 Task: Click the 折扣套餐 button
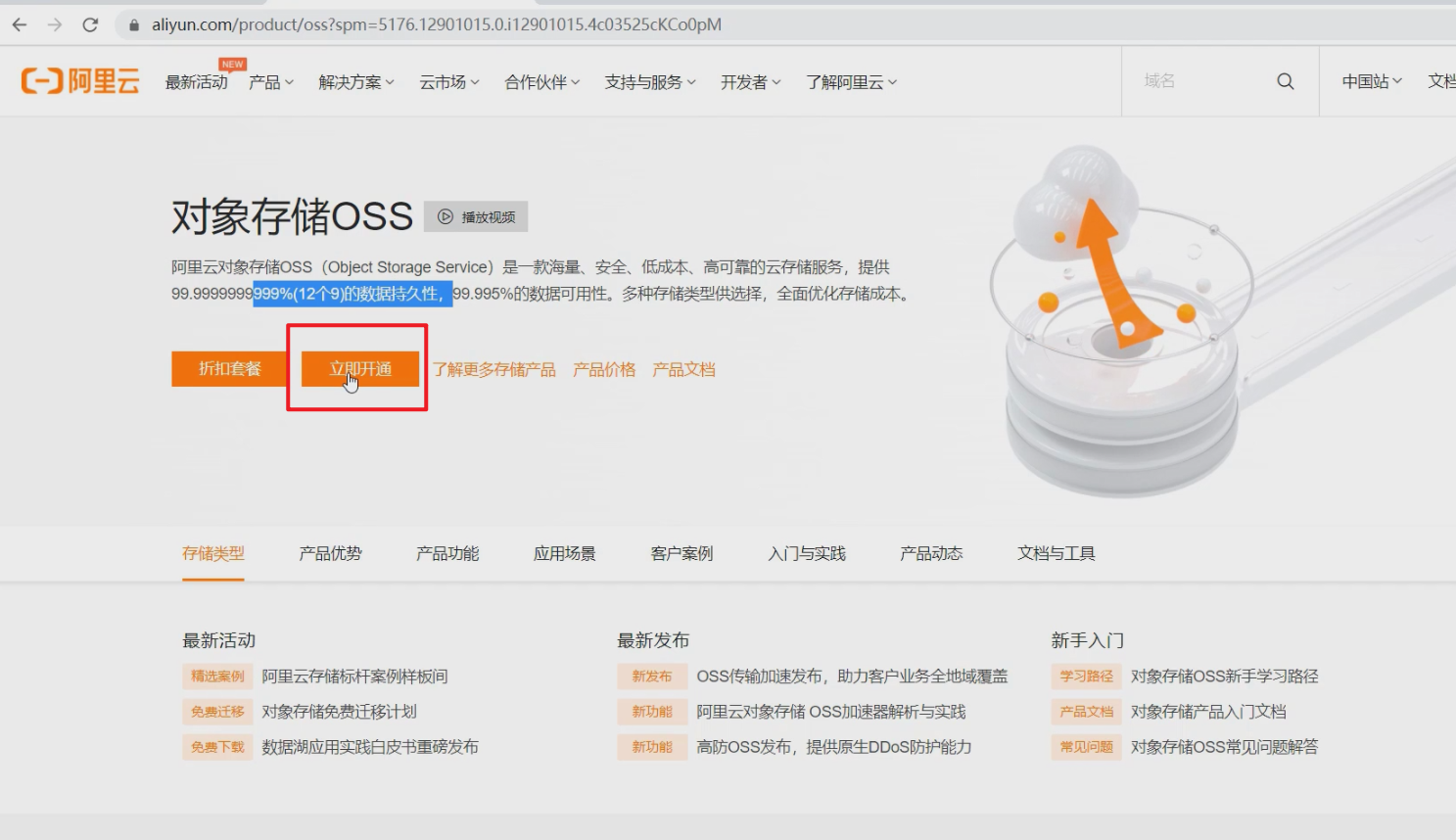(230, 368)
